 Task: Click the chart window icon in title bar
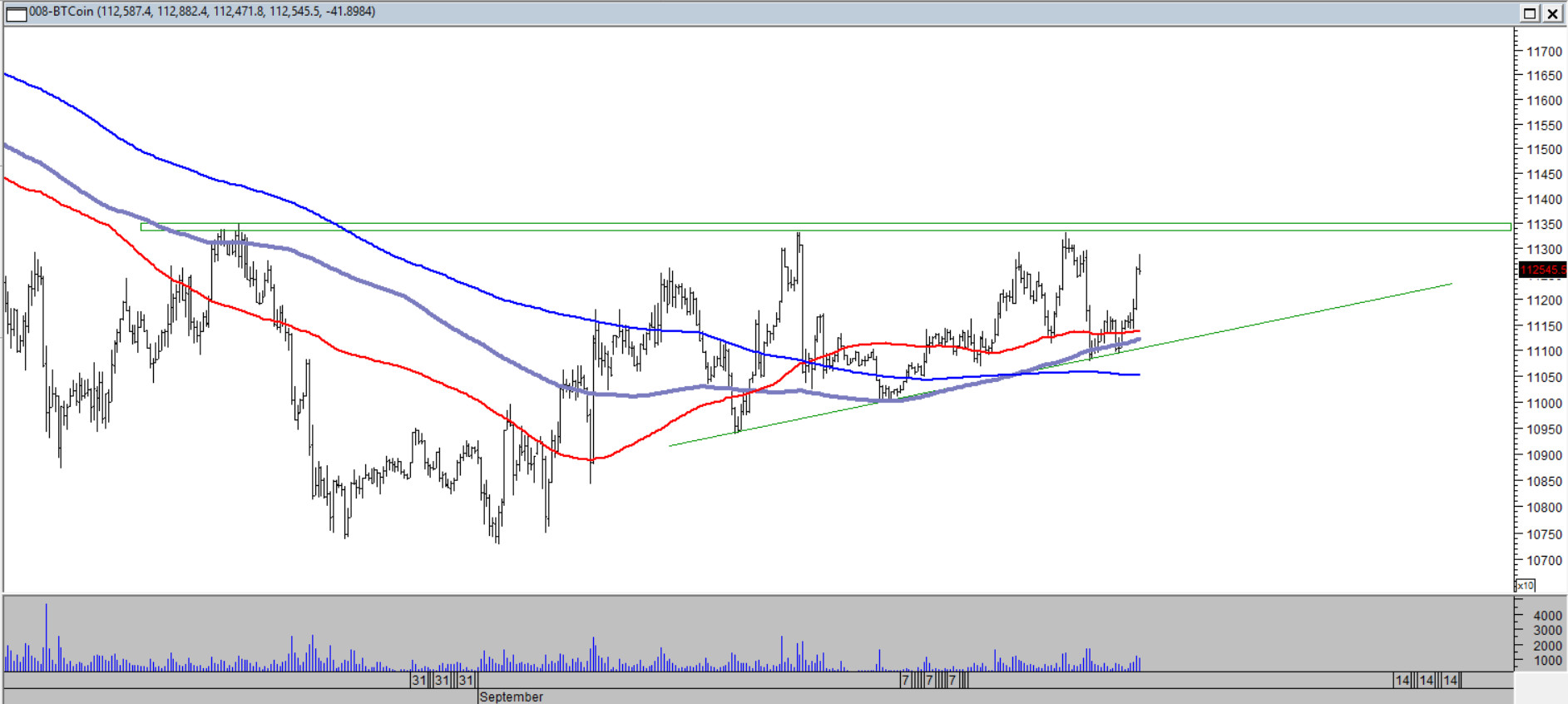pos(16,12)
